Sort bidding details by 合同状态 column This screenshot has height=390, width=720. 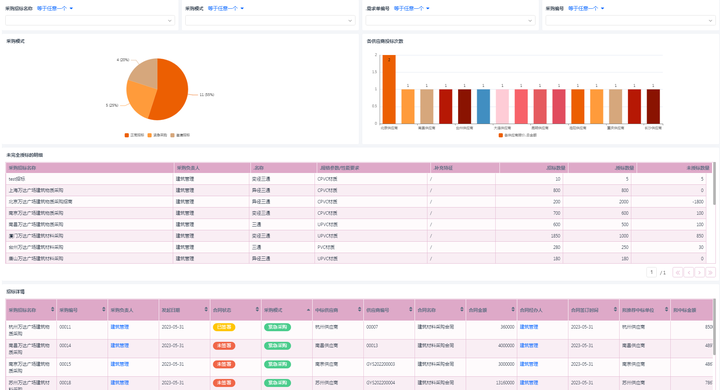tap(257, 310)
